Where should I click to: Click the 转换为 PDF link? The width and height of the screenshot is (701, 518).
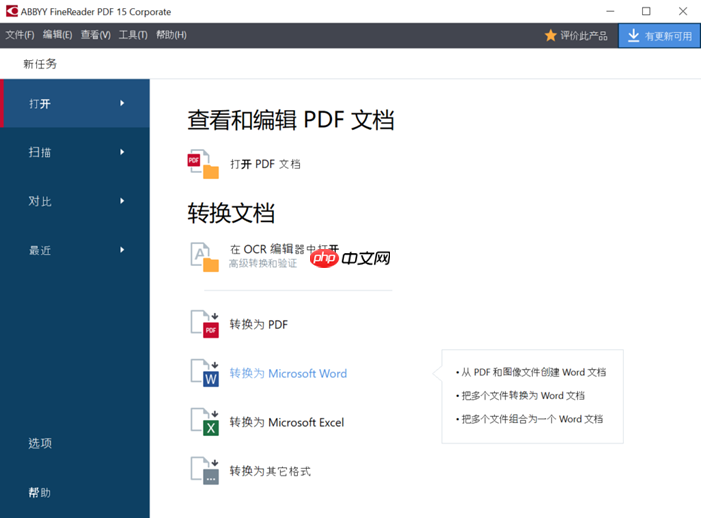click(259, 324)
